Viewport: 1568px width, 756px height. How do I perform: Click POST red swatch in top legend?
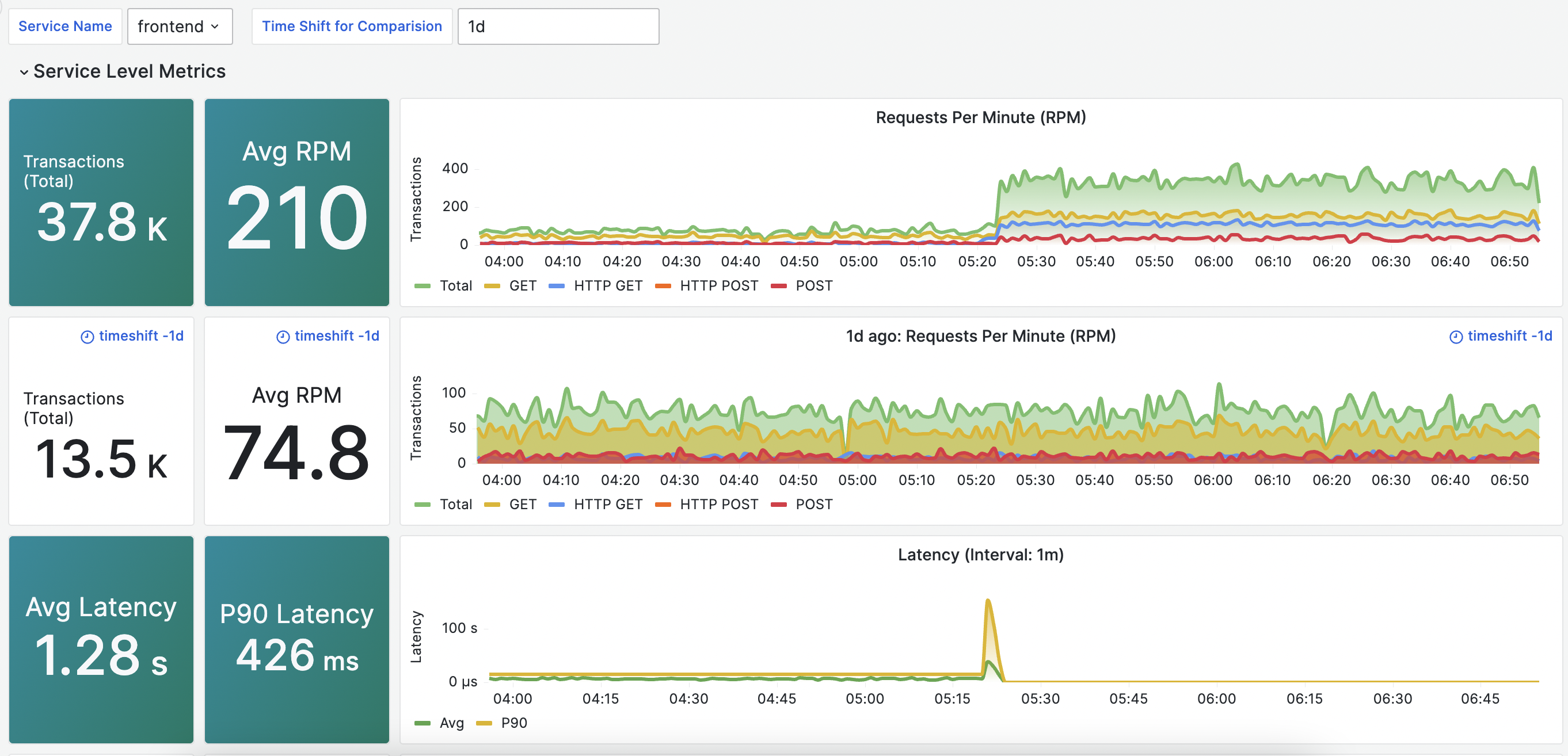pos(778,286)
